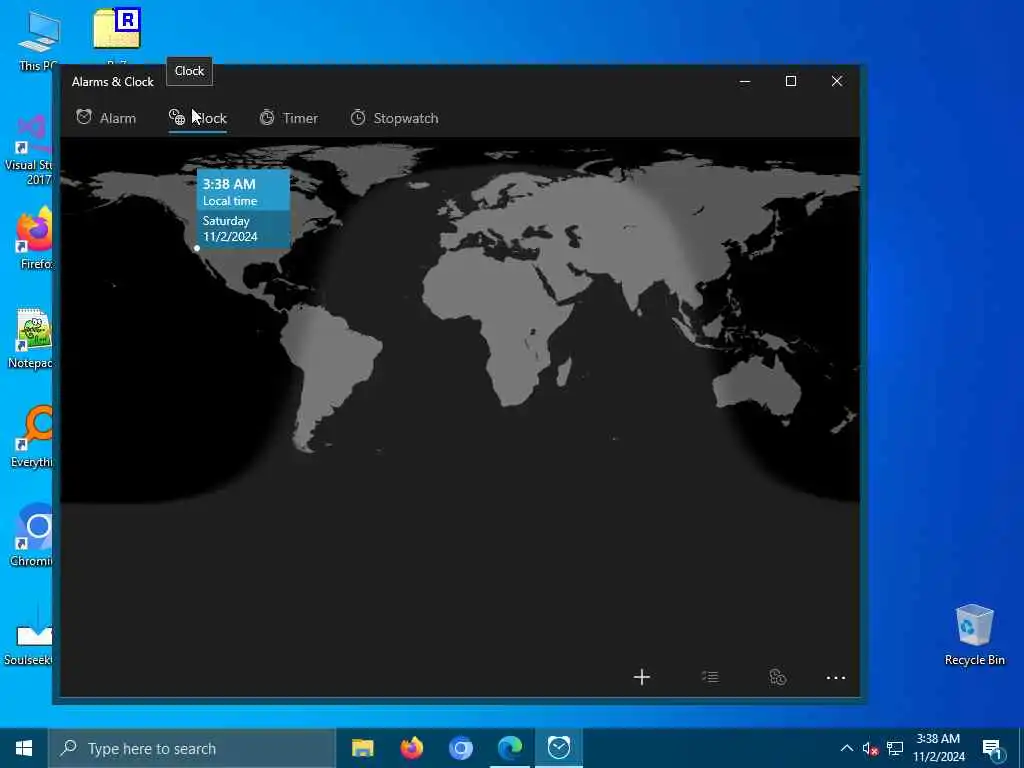Select the Everything desktop shortcut
The image size is (1024, 768).
(33, 436)
